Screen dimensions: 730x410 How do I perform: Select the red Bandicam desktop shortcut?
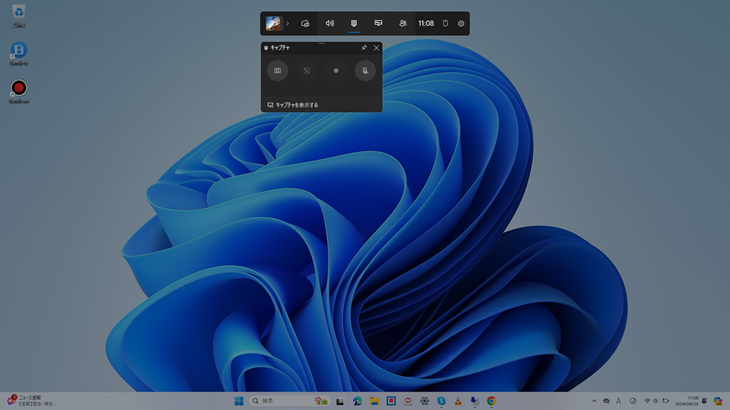point(19,91)
